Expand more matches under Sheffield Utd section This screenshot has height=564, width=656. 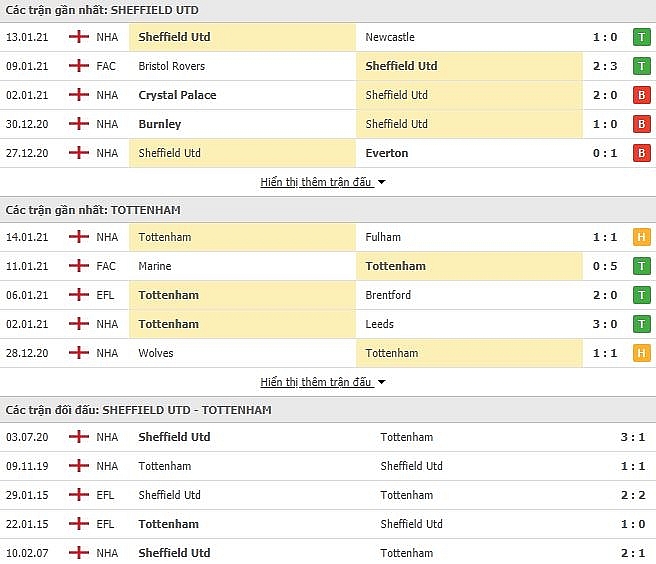click(316, 182)
